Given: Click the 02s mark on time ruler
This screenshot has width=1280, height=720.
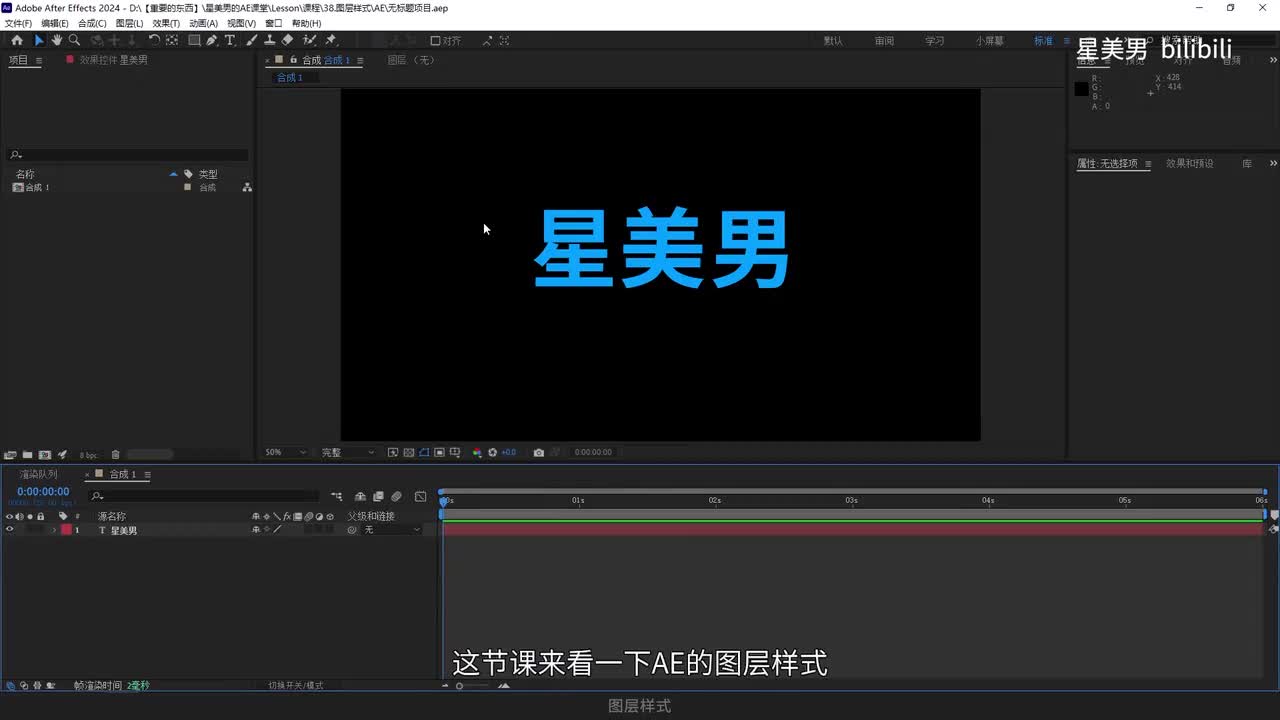Looking at the screenshot, I should [x=715, y=500].
